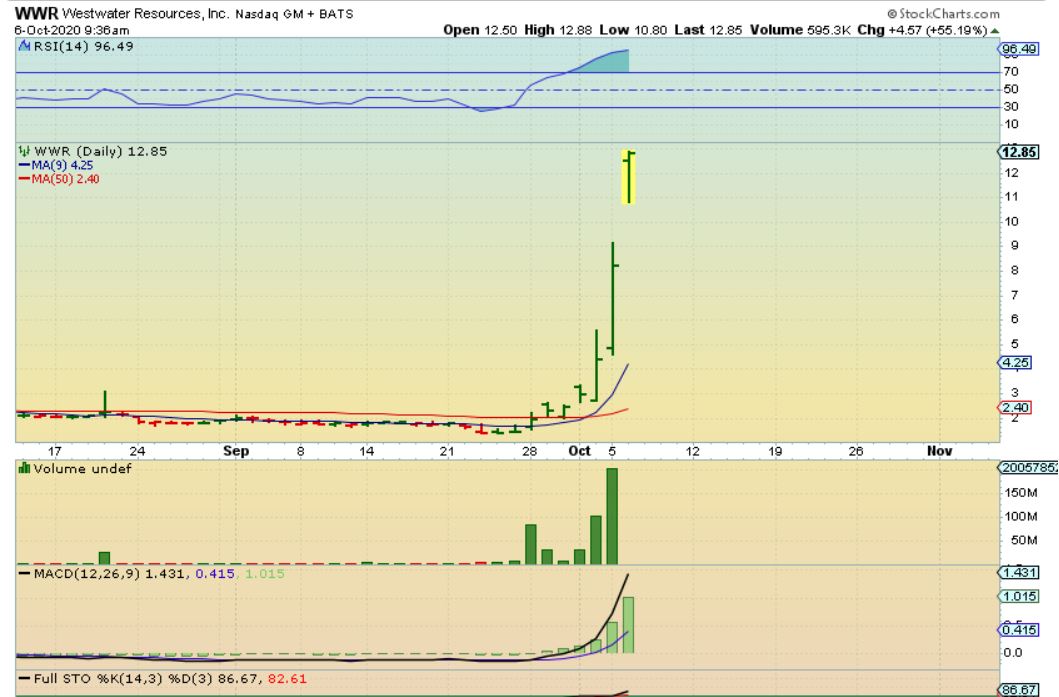Click the blue MA(9) legend line
Screen dimensions: 1059x697
coord(24,165)
